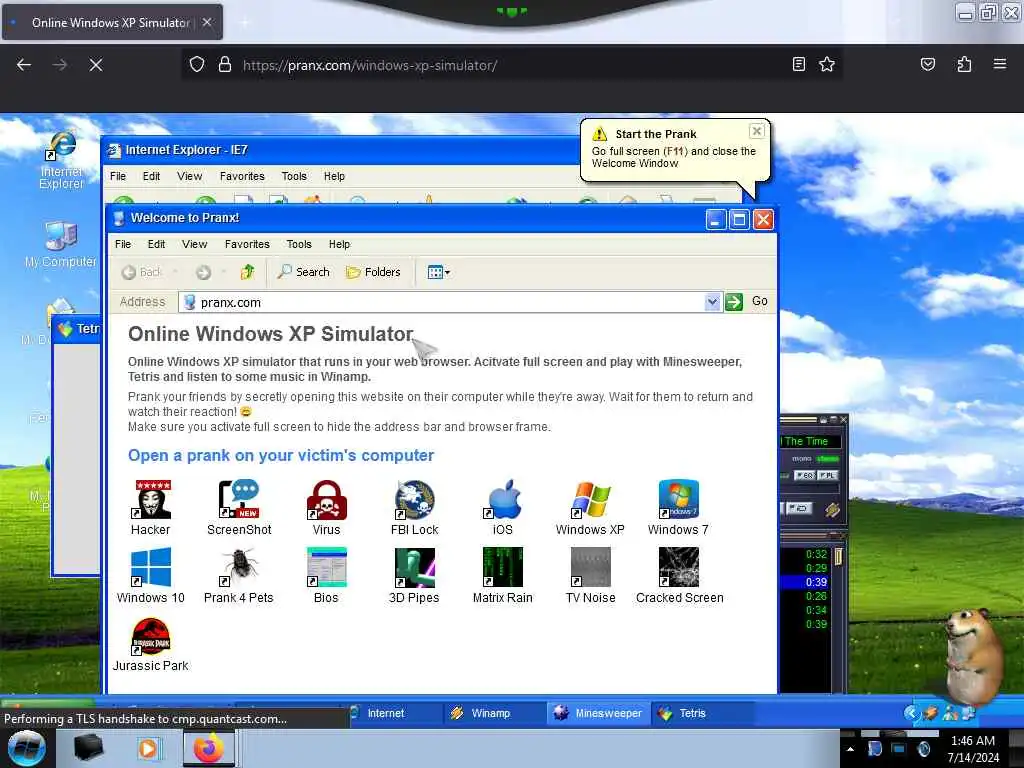The width and height of the screenshot is (1024, 768).
Task: Open File menu in Internet Explorer IE7 window
Action: pyautogui.click(x=118, y=176)
